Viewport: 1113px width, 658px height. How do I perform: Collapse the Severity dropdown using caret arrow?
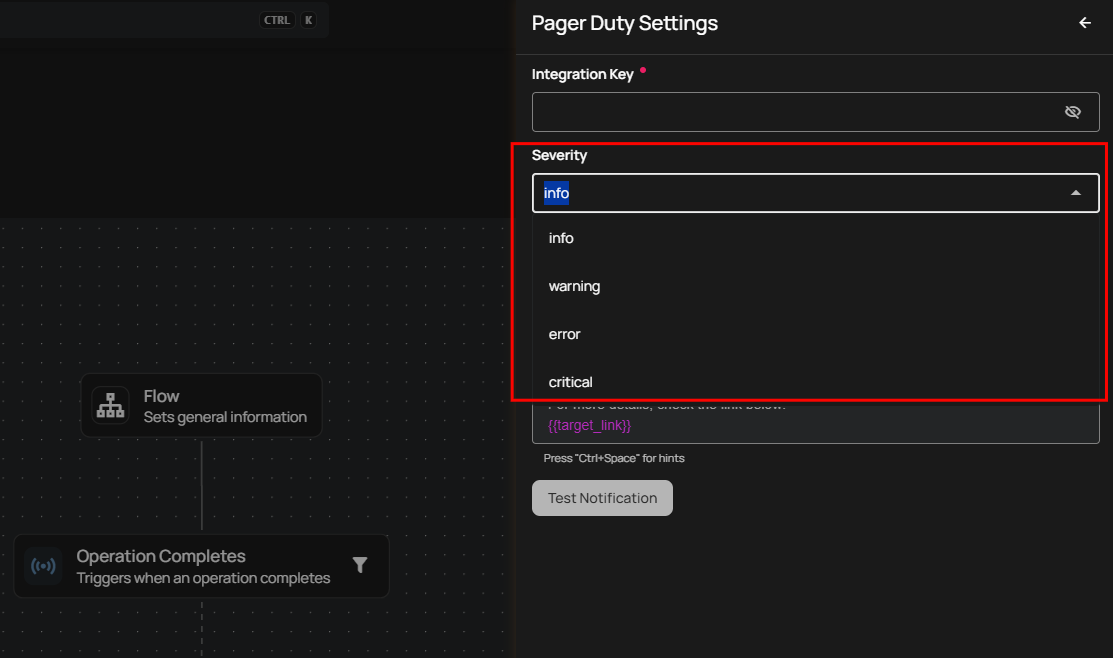1076,193
